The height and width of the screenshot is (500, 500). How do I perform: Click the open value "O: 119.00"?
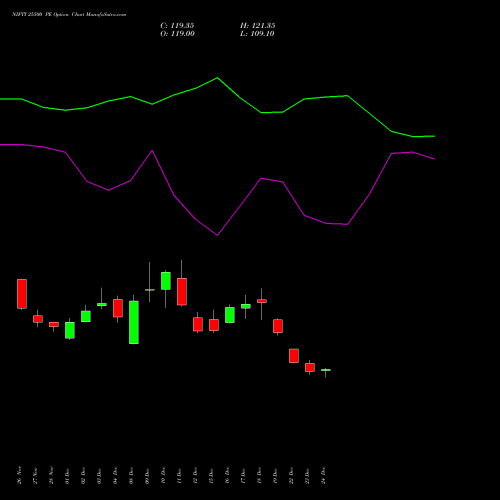tap(177, 34)
